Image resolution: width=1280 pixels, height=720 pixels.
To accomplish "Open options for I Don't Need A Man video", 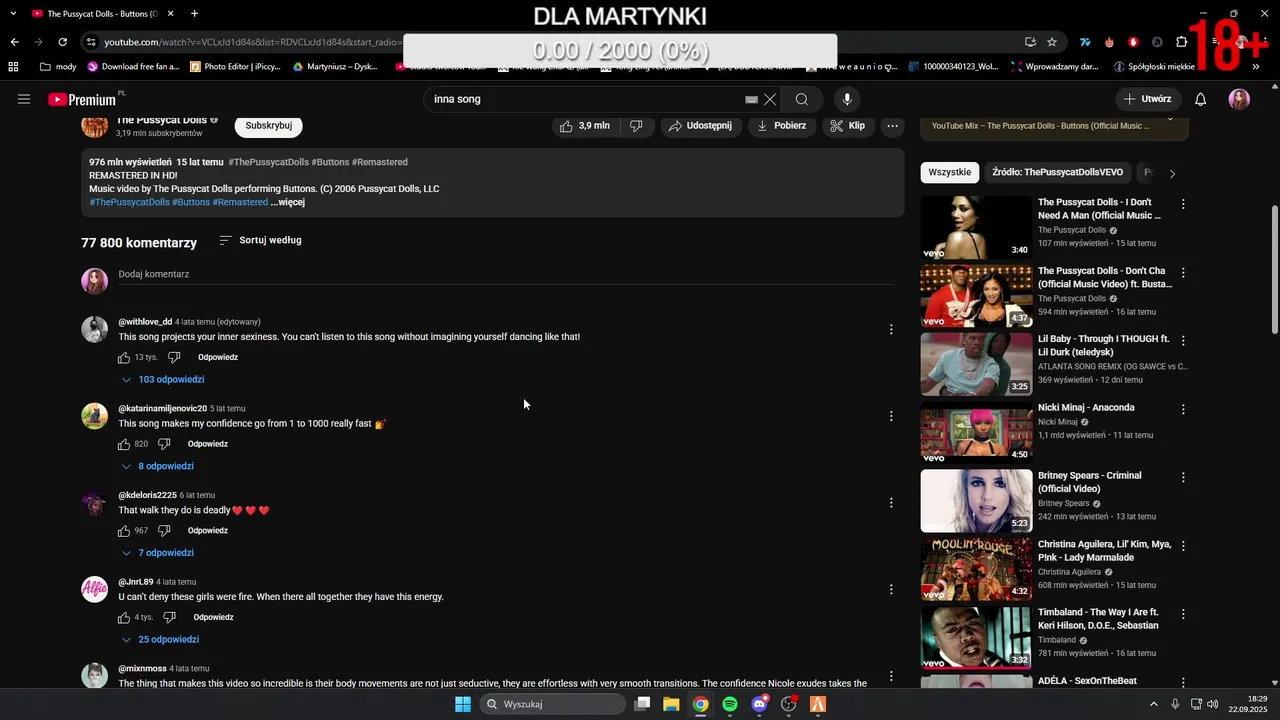I will pyautogui.click(x=1183, y=204).
